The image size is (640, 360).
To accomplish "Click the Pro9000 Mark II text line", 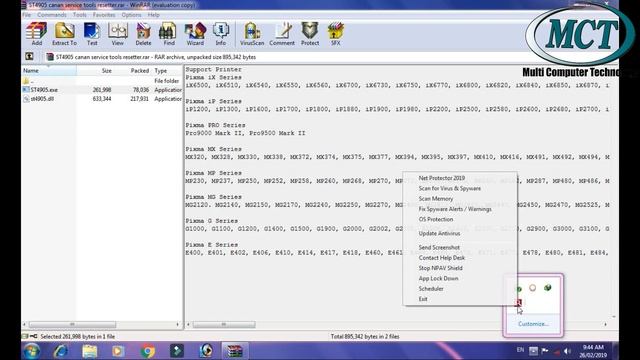I will pos(245,133).
